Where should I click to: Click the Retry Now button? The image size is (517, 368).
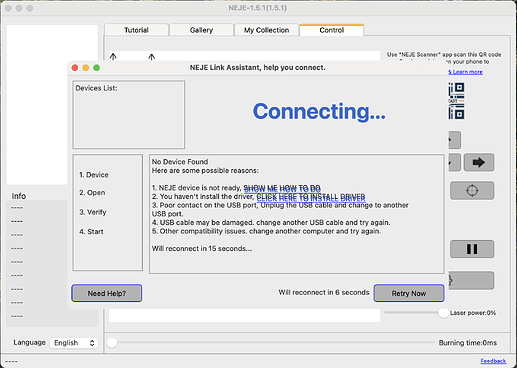(x=409, y=293)
